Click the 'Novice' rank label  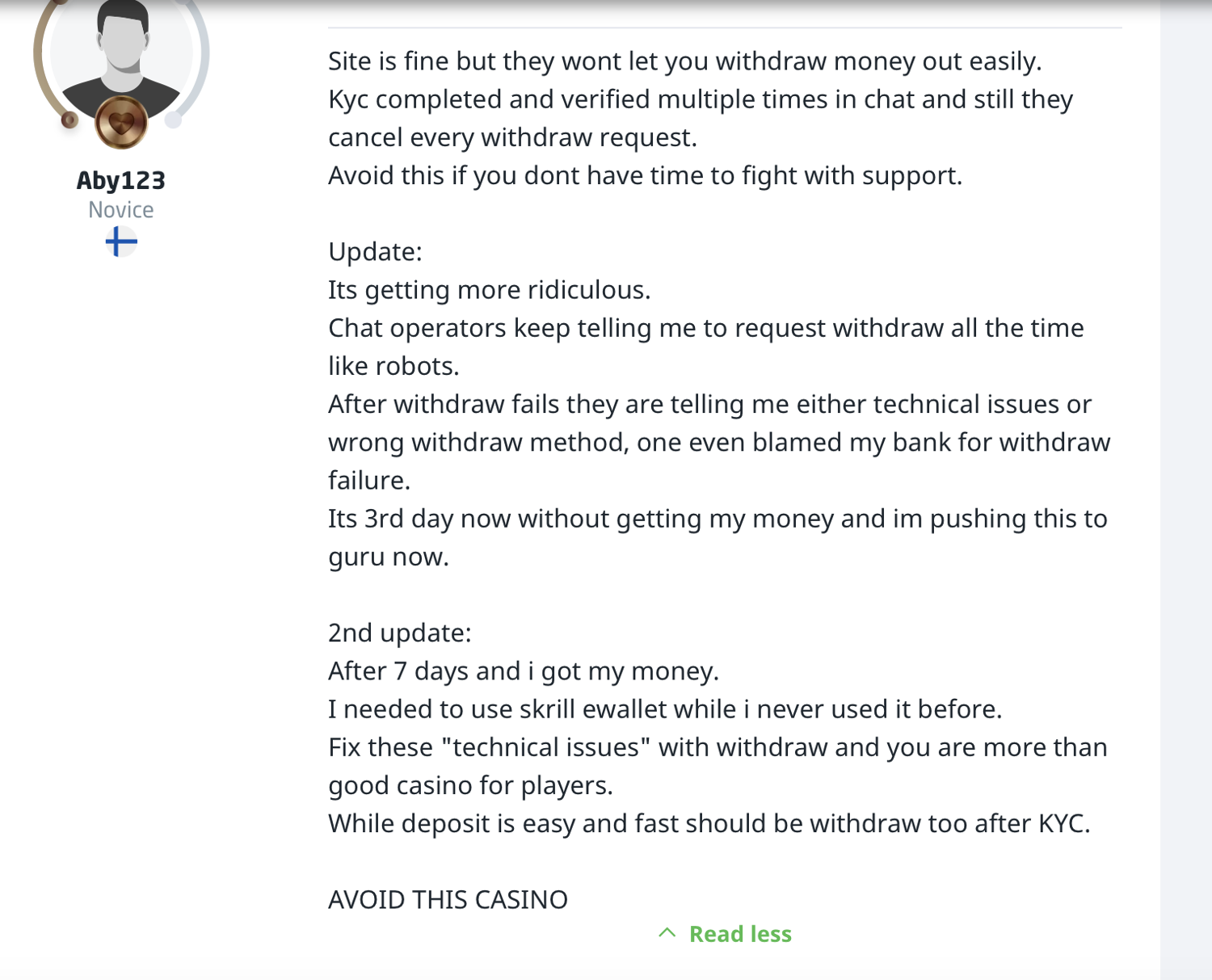(x=121, y=210)
